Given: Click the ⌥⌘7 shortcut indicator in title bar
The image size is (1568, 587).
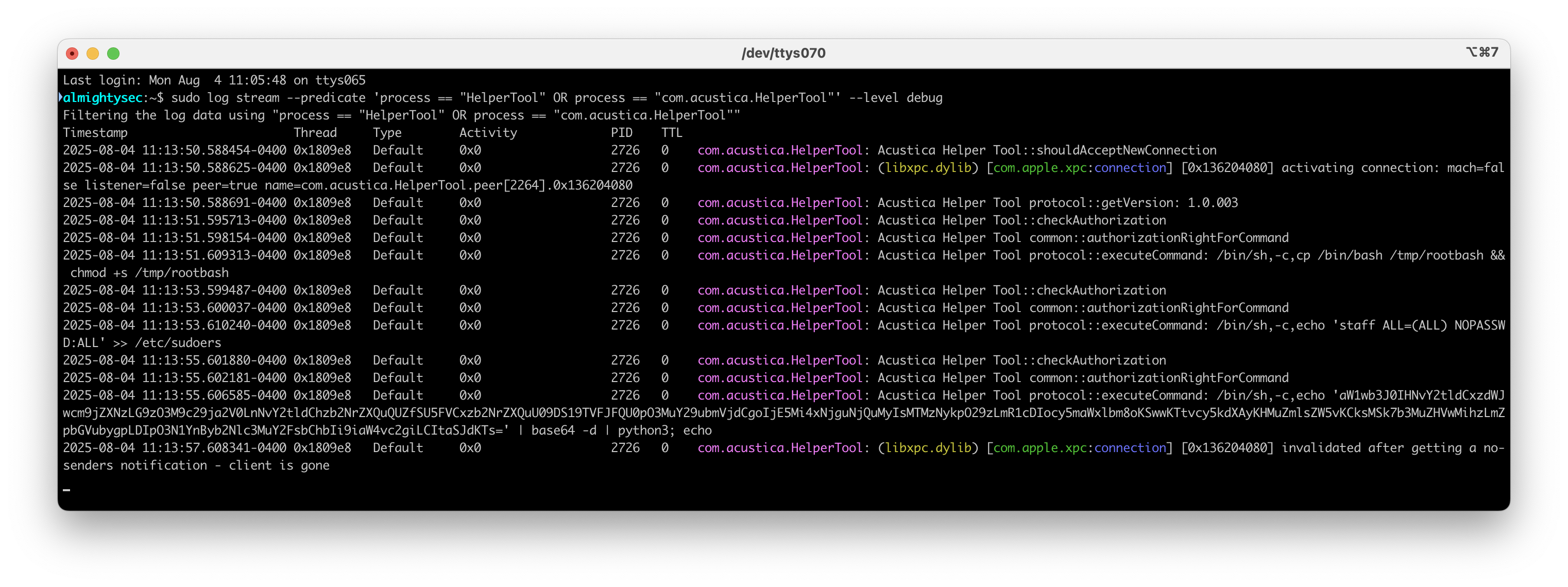Looking at the screenshot, I should [1481, 53].
